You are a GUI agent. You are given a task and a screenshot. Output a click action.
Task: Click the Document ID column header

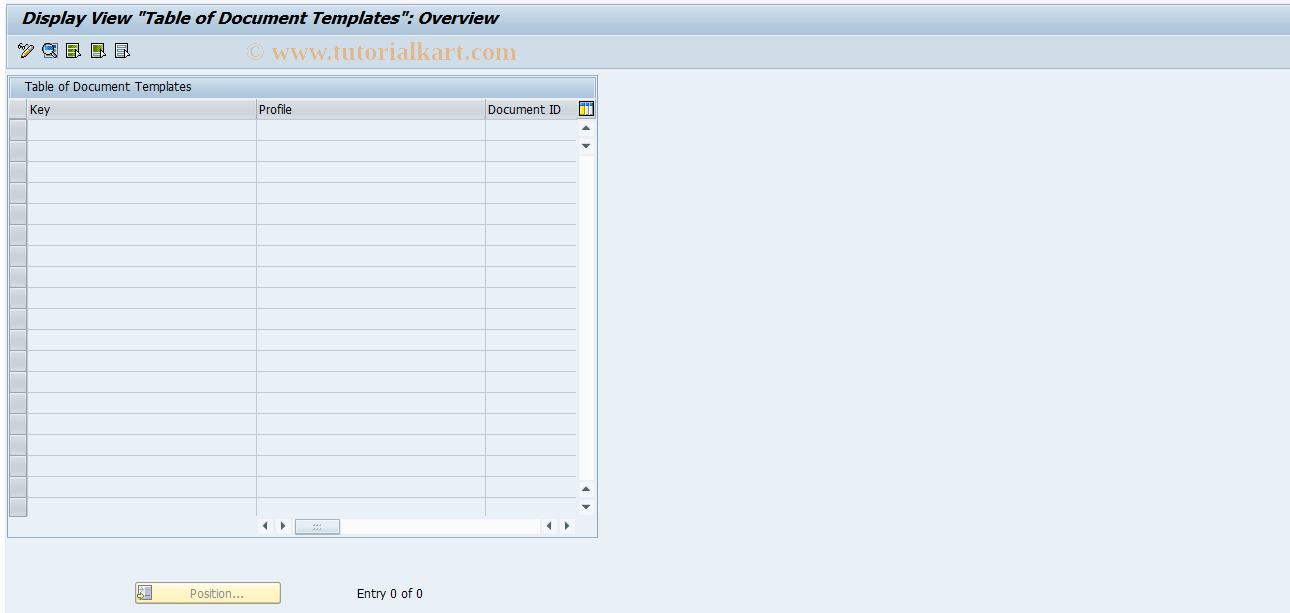pyautogui.click(x=531, y=110)
